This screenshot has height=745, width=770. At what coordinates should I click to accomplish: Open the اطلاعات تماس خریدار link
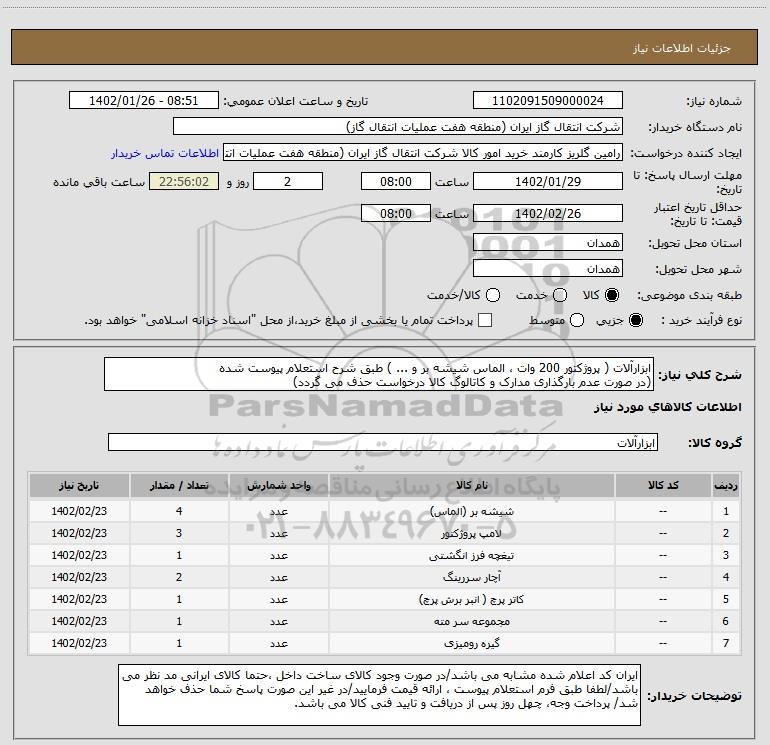(165, 153)
